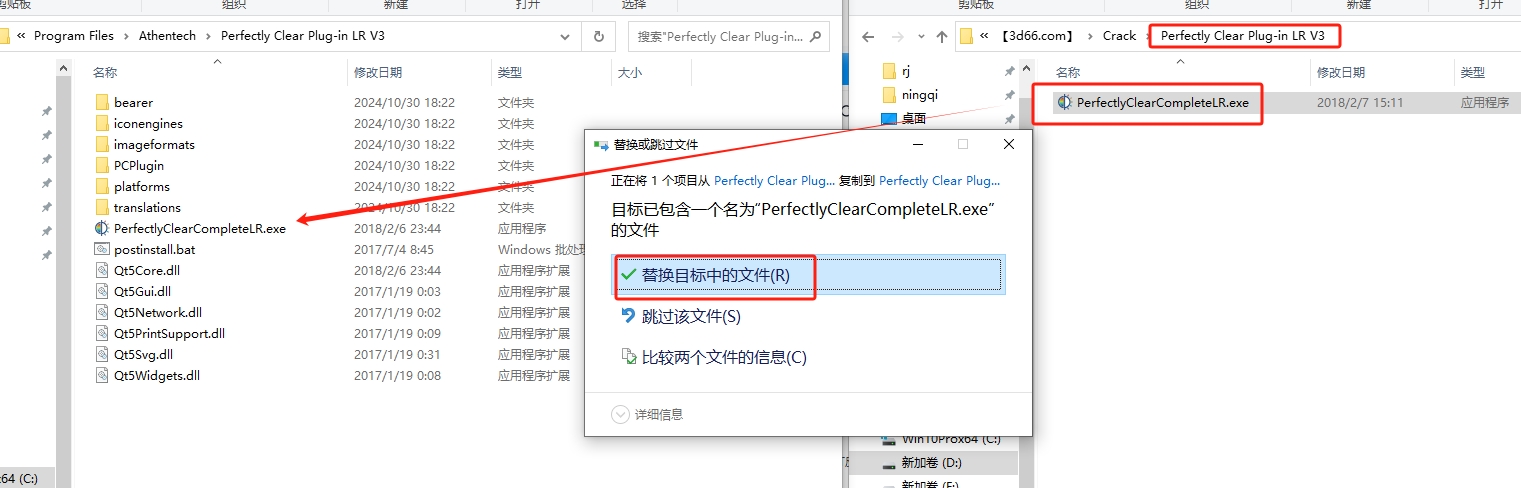This screenshot has width=1521, height=488.
Task: Click Perfectly Clear Plug-in LR V3 in right address bar
Action: pyautogui.click(x=1243, y=36)
